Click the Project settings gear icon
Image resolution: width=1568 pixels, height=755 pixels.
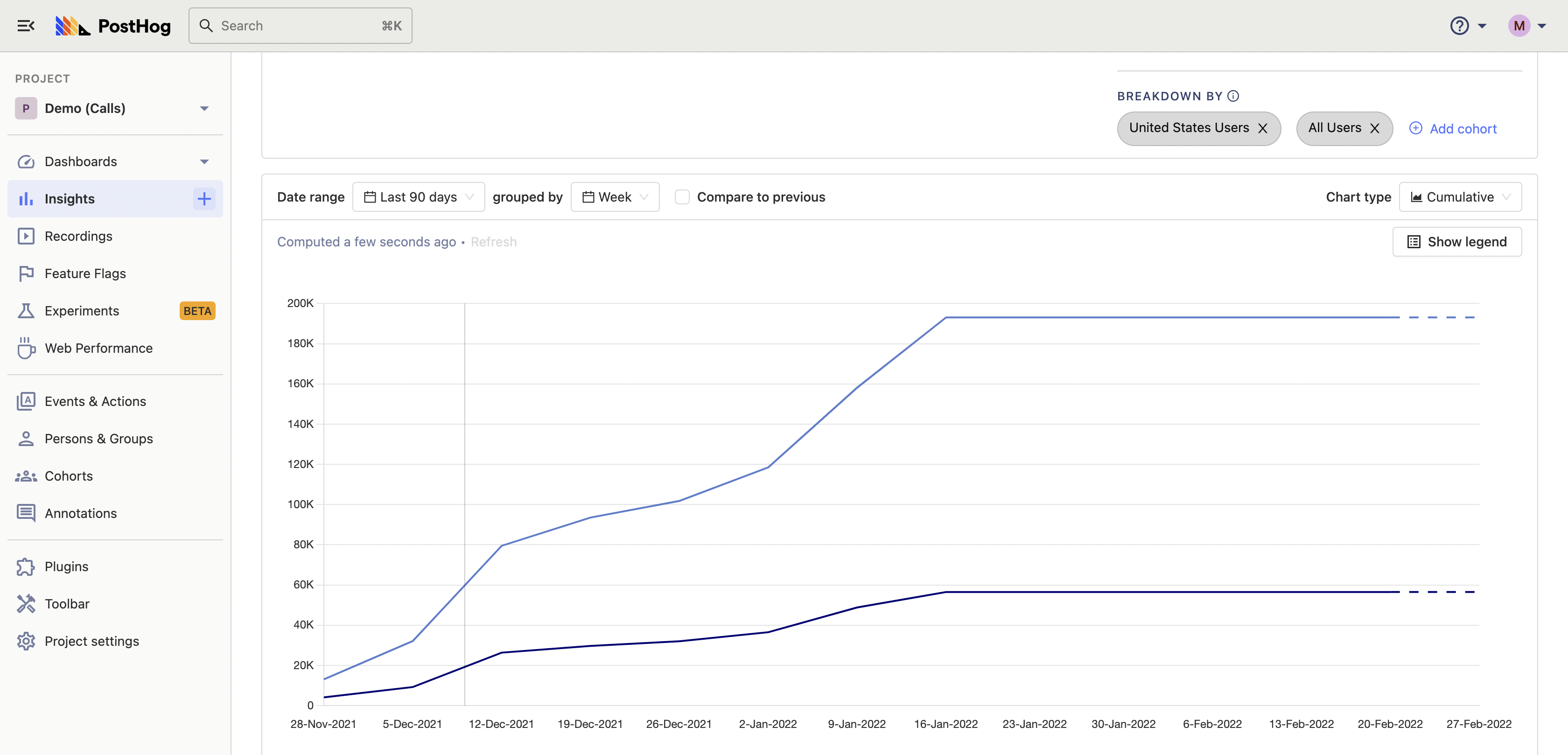coord(26,641)
